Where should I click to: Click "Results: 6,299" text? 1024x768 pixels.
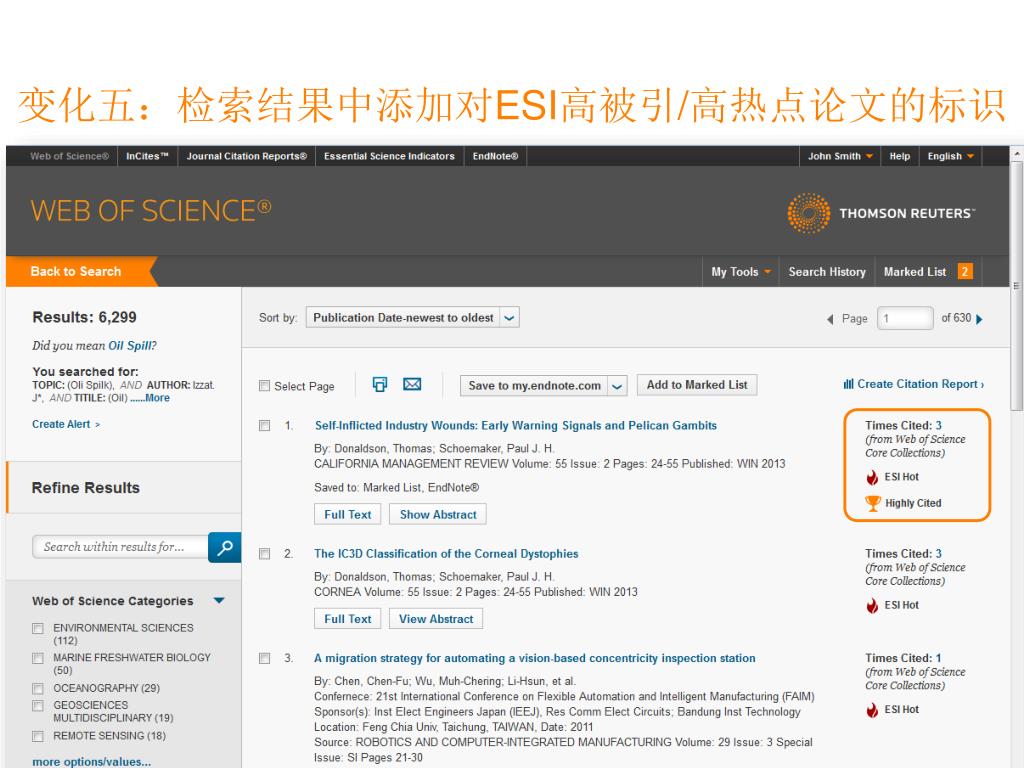(84, 317)
